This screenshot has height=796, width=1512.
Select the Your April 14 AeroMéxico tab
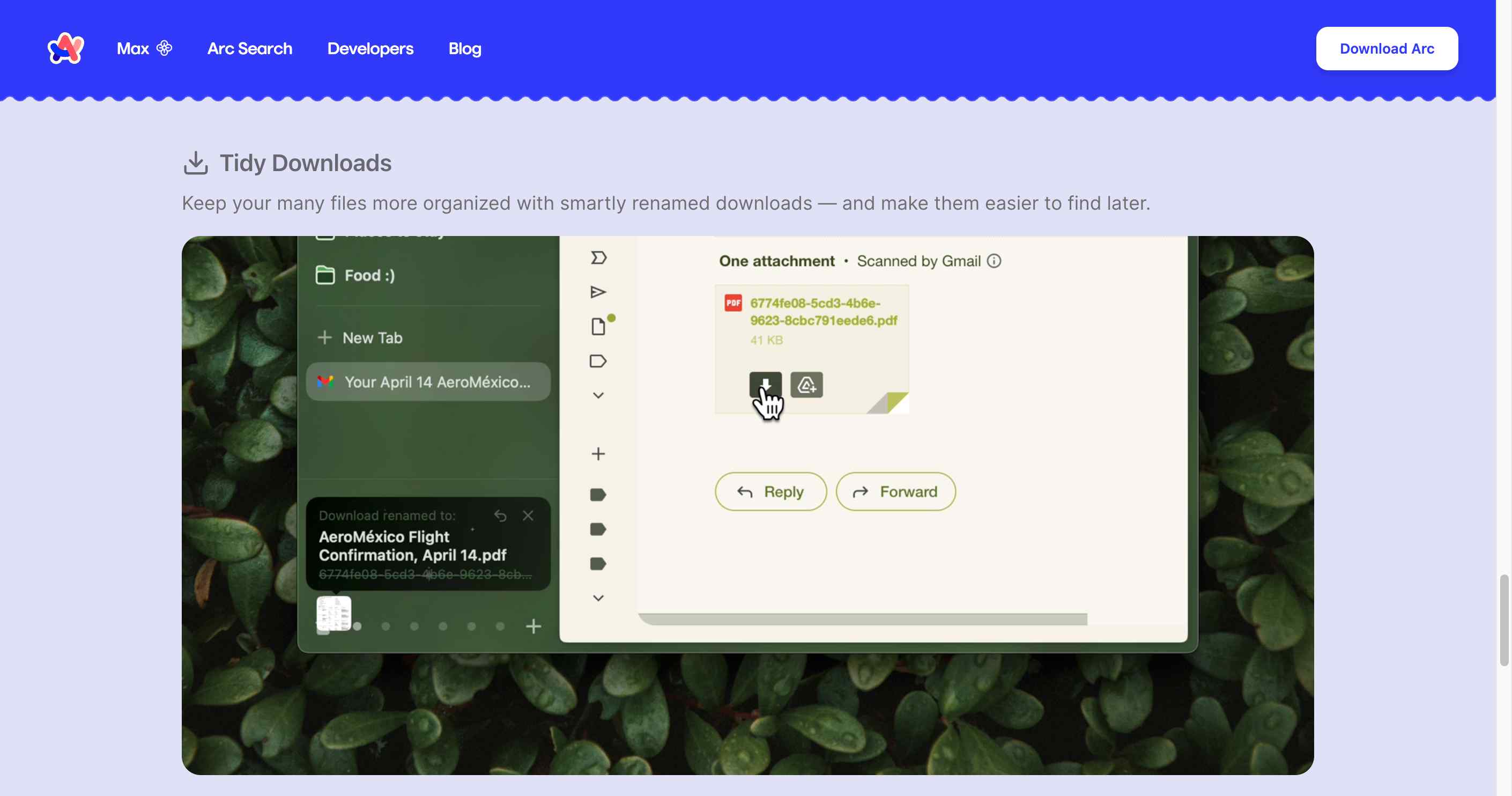click(x=428, y=382)
